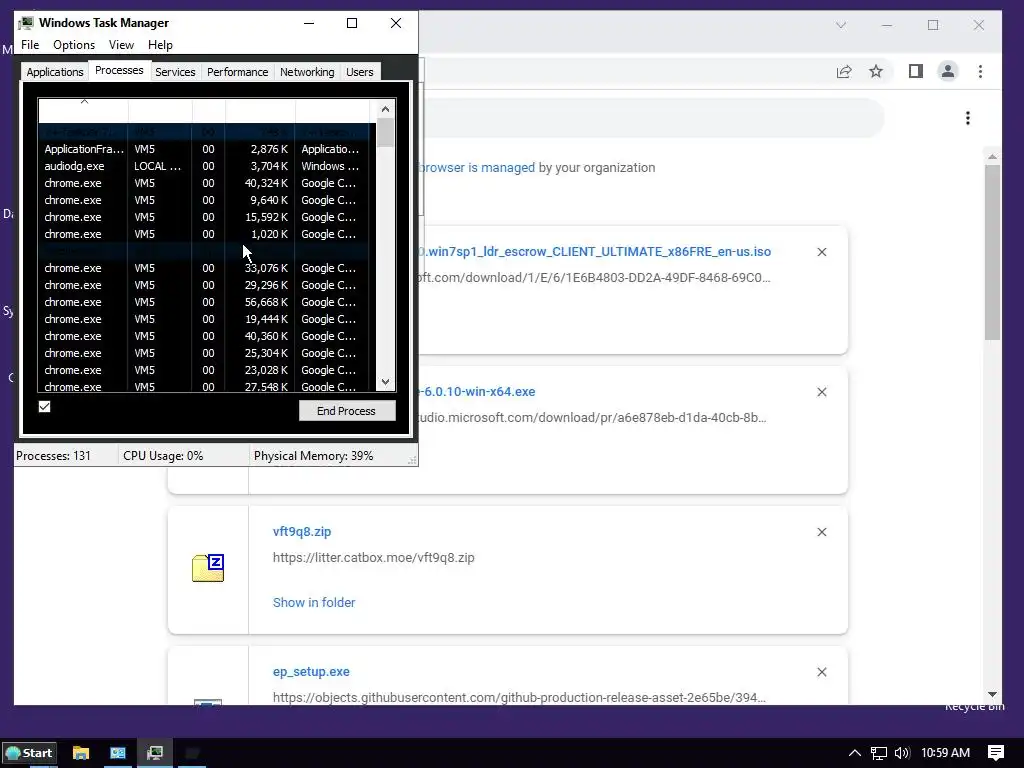Click the End Process button

pos(347,411)
